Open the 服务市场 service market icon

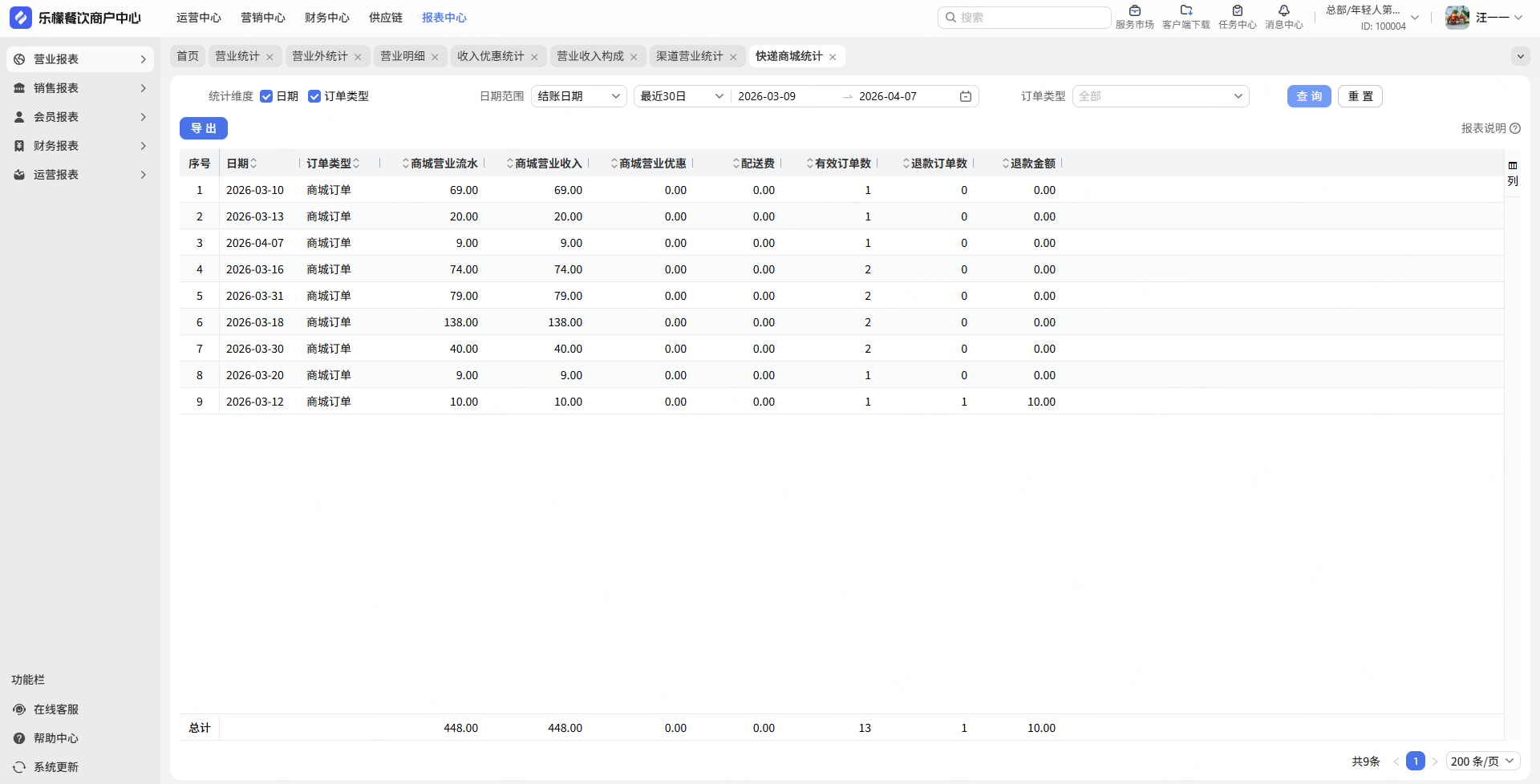click(1134, 11)
